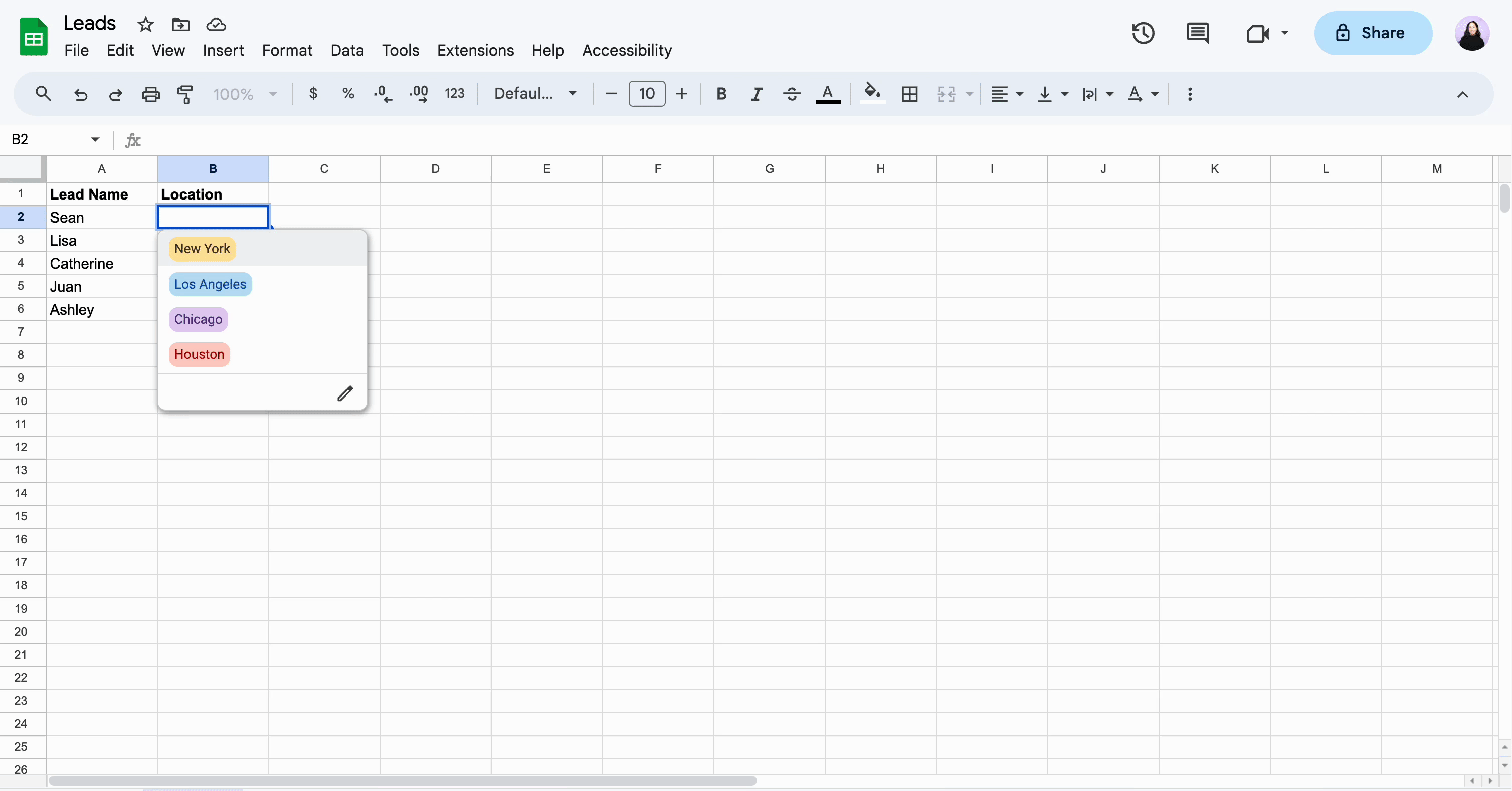Click the merge cells icon
Viewport: 1512px width, 791px height.
[946, 94]
